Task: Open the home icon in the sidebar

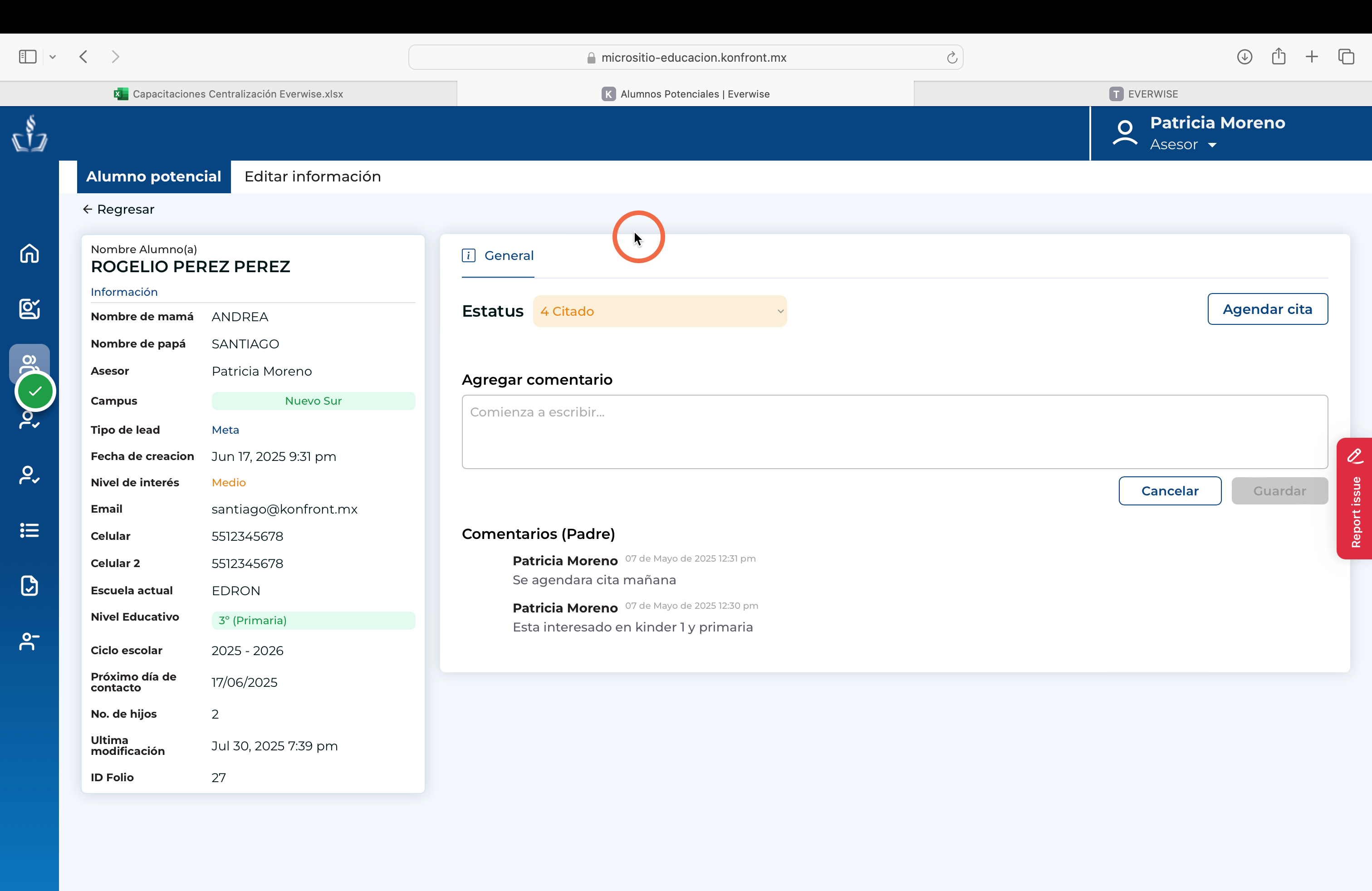Action: tap(29, 253)
